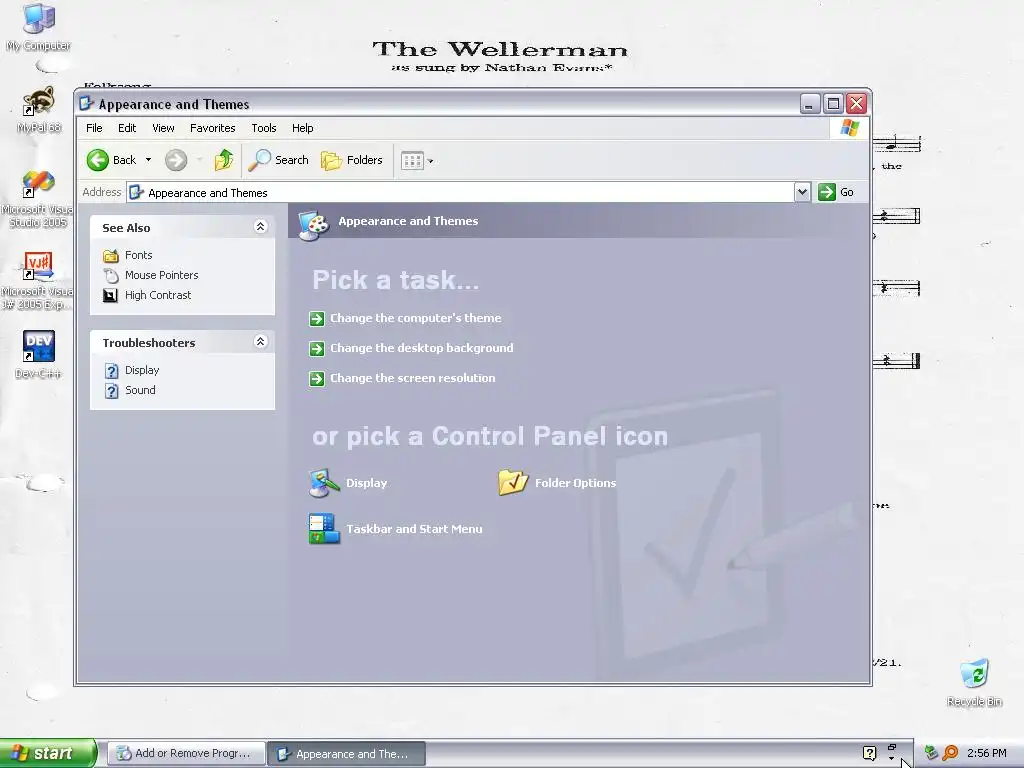Open the Favorites menu
Screen dimensions: 1024x768
[212, 128]
